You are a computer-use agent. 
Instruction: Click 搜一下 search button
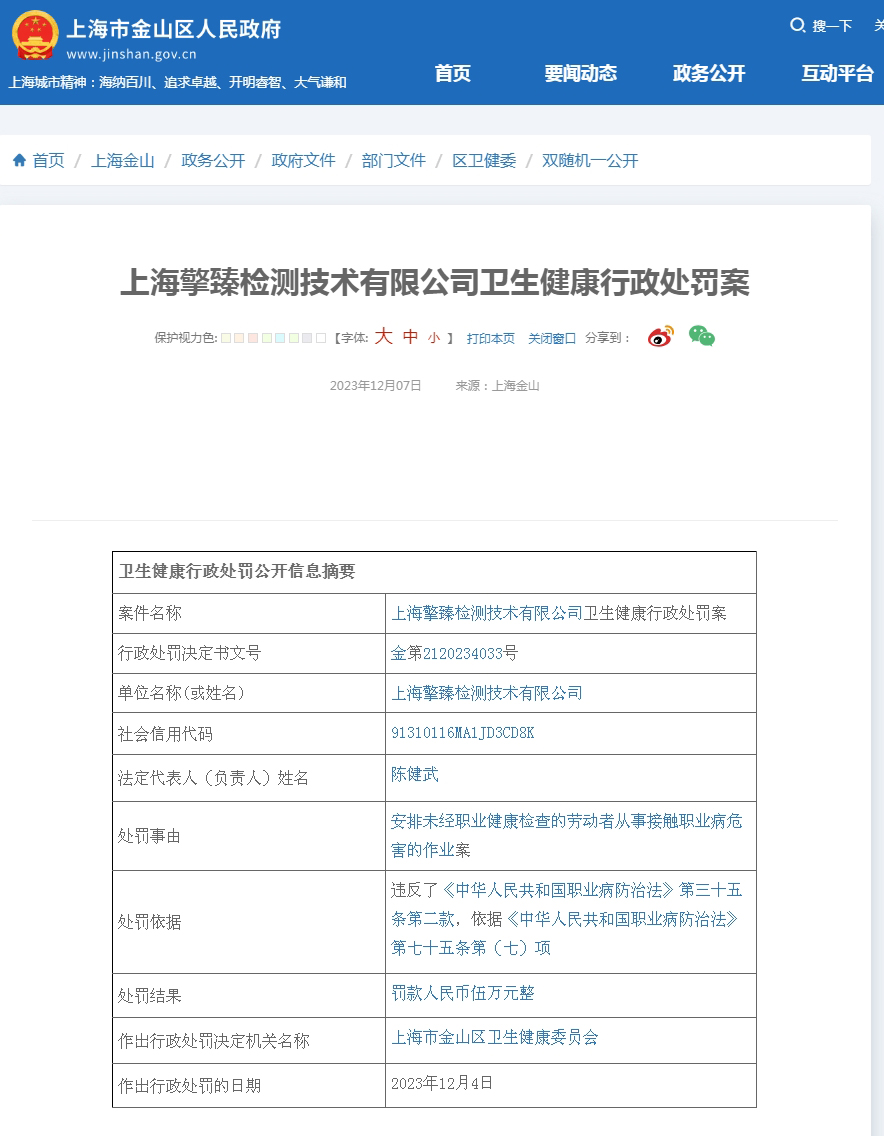[832, 26]
